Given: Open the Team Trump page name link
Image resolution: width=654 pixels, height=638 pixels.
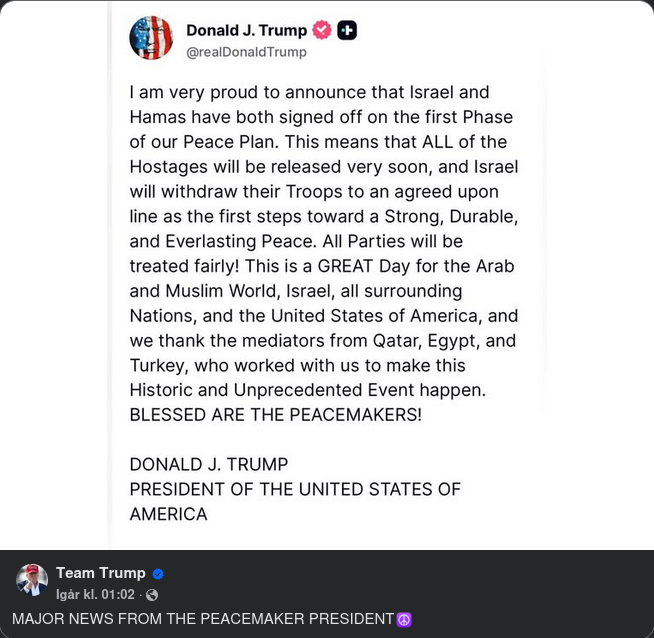Looking at the screenshot, I should pyautogui.click(x=101, y=573).
